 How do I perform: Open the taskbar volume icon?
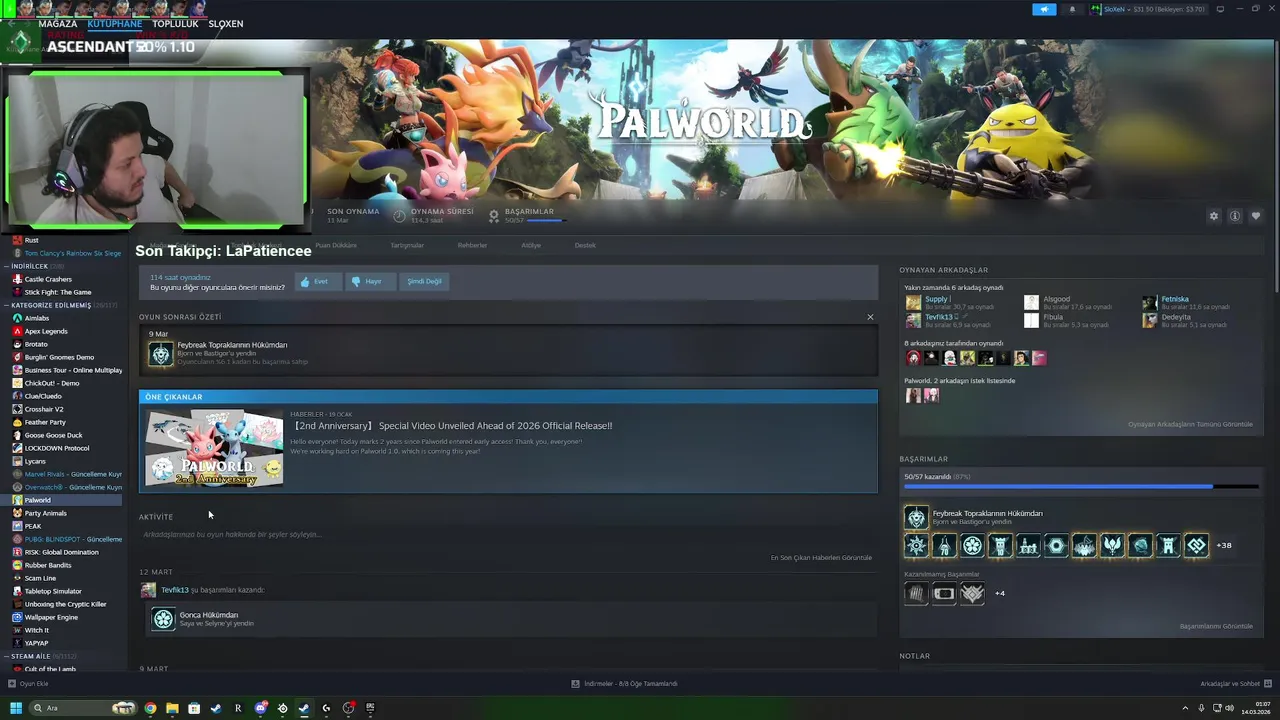point(1229,708)
